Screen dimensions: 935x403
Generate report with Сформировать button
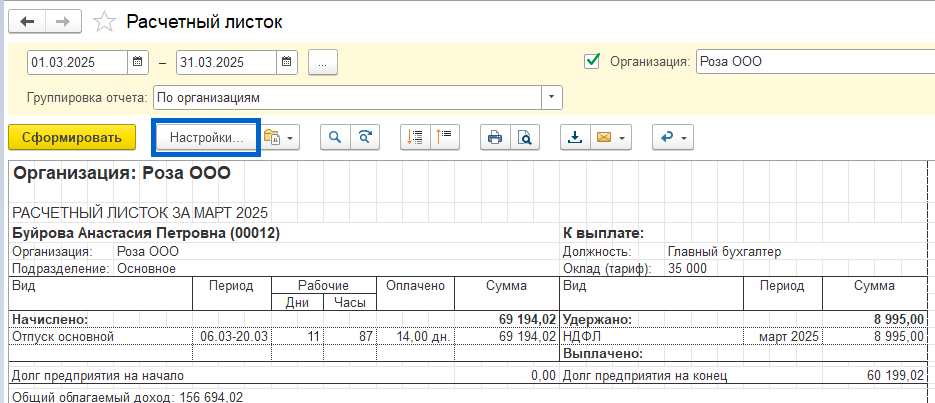72,138
